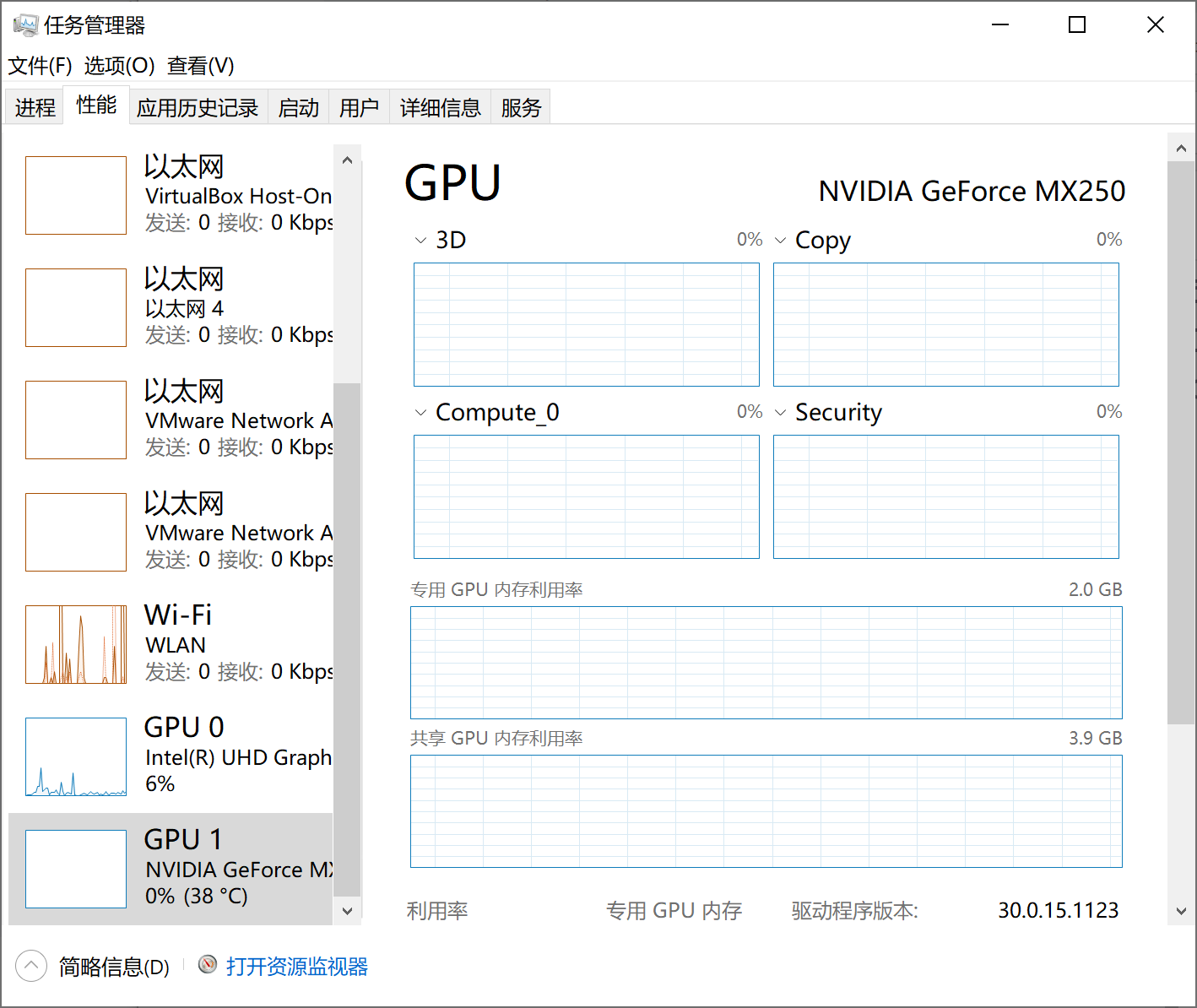1197x1008 pixels.
Task: Open the 选项(O) menu
Action: pos(119,66)
